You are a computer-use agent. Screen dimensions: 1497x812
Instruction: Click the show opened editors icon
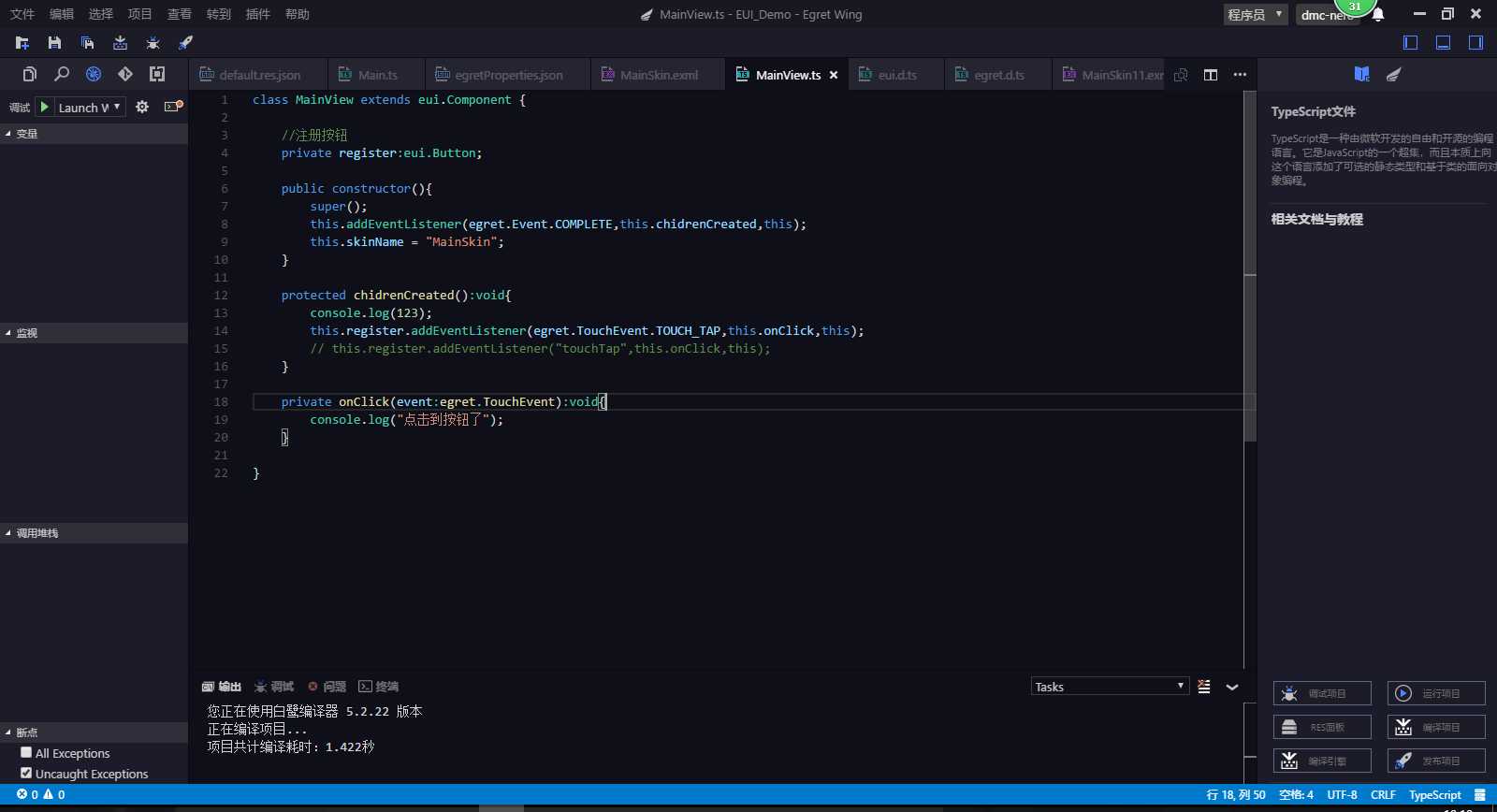(1181, 75)
